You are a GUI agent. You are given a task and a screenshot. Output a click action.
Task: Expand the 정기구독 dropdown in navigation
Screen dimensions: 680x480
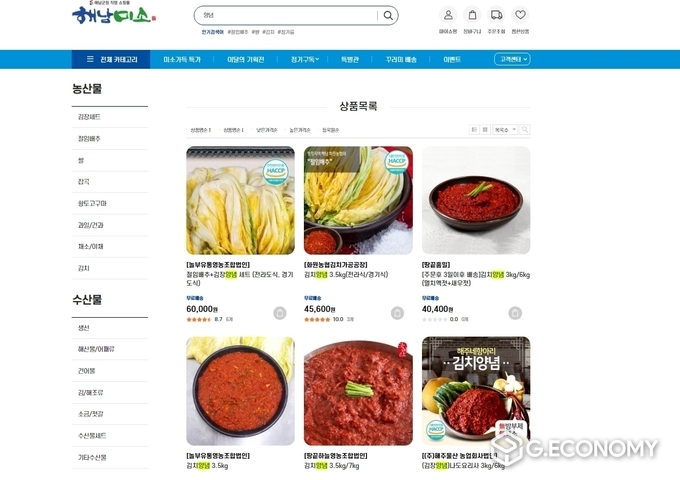tap(305, 59)
